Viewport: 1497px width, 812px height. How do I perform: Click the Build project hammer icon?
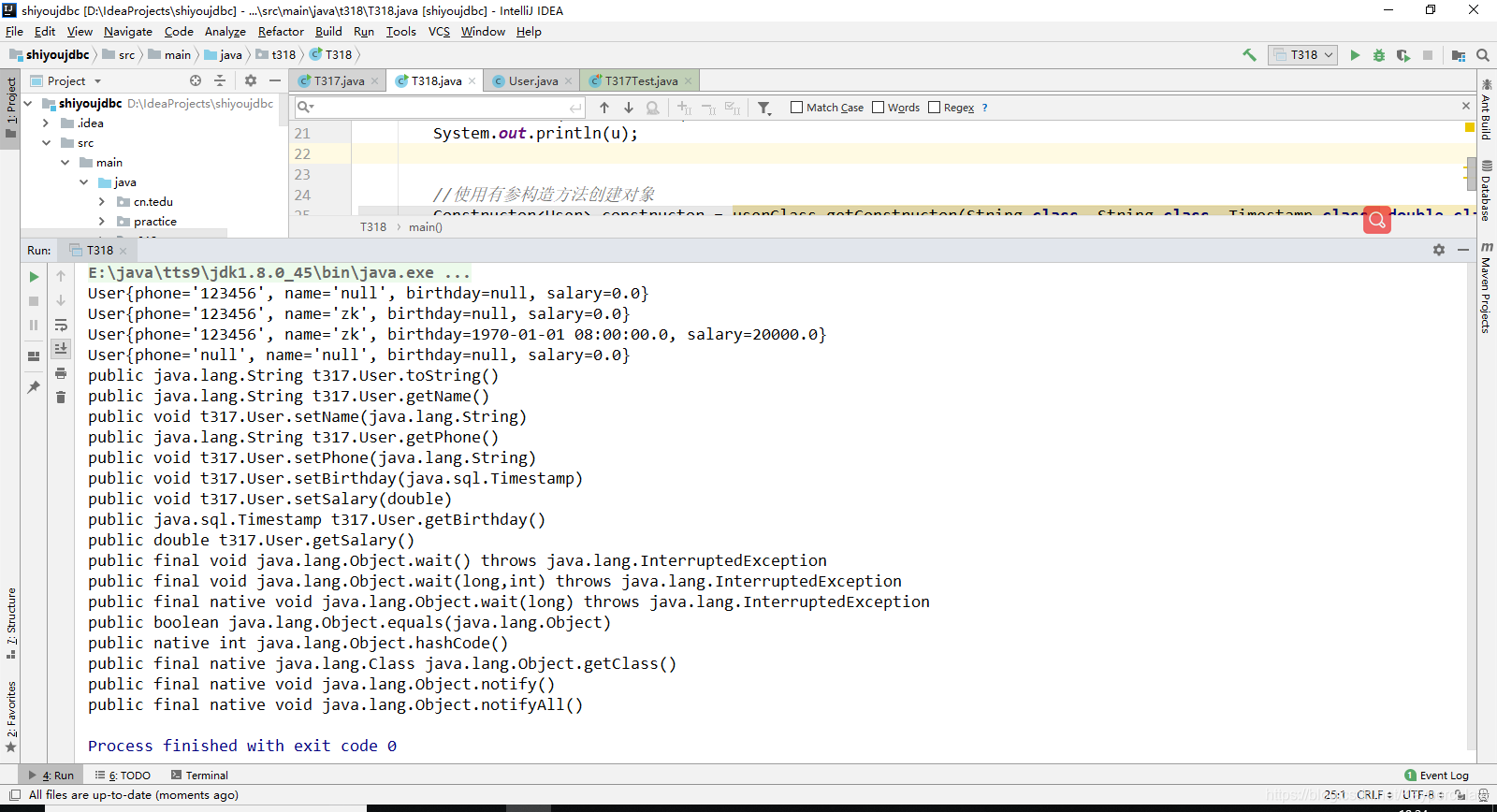click(1249, 55)
